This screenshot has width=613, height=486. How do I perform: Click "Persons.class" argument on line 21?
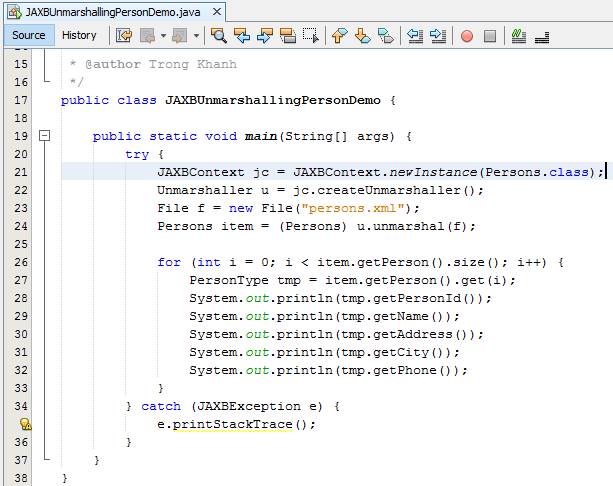pyautogui.click(x=537, y=172)
